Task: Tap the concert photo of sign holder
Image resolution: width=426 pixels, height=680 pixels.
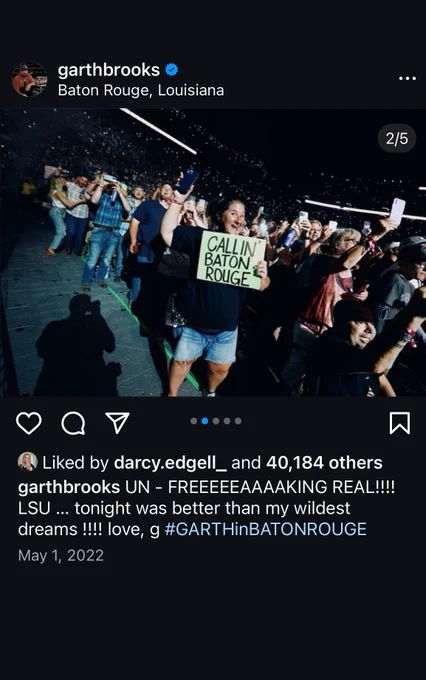Action: [x=213, y=252]
